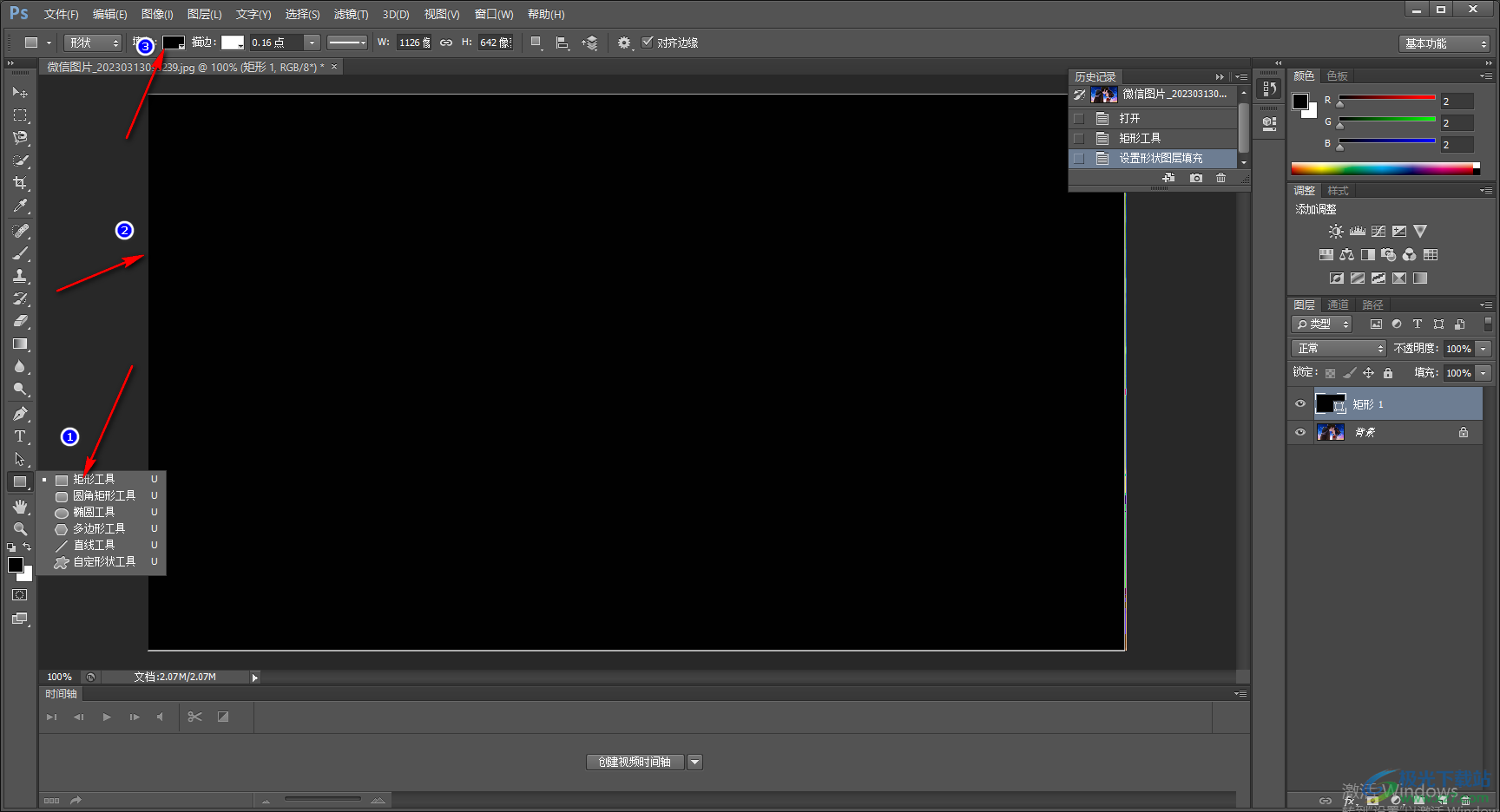This screenshot has width=1500, height=812.
Task: Switch to the 通道 tab
Action: coord(1338,305)
